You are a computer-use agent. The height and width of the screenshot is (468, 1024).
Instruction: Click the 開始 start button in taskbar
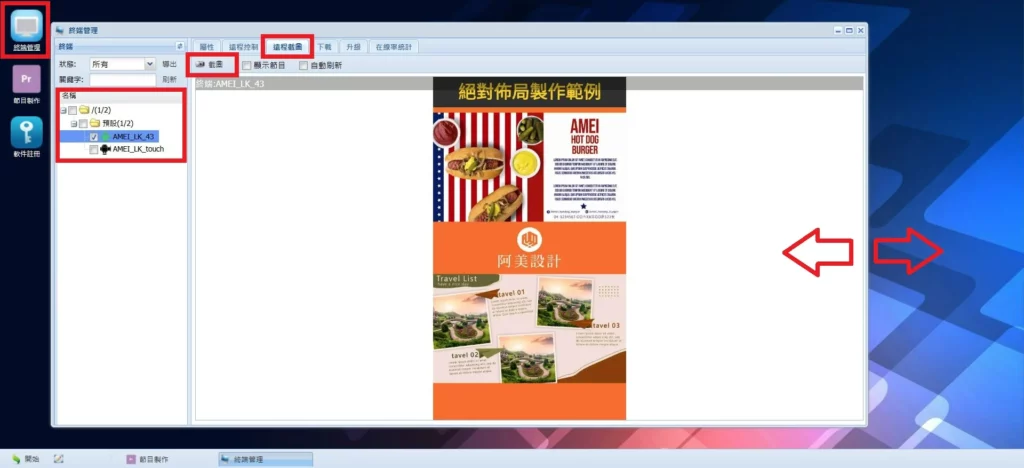(x=27, y=459)
